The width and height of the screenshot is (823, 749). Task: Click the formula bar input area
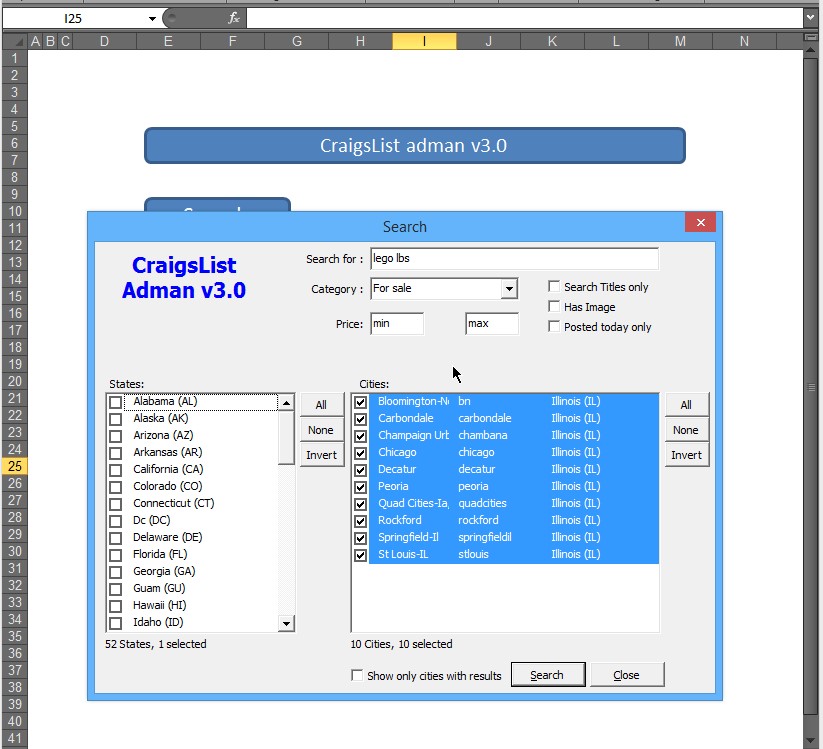tap(525, 18)
